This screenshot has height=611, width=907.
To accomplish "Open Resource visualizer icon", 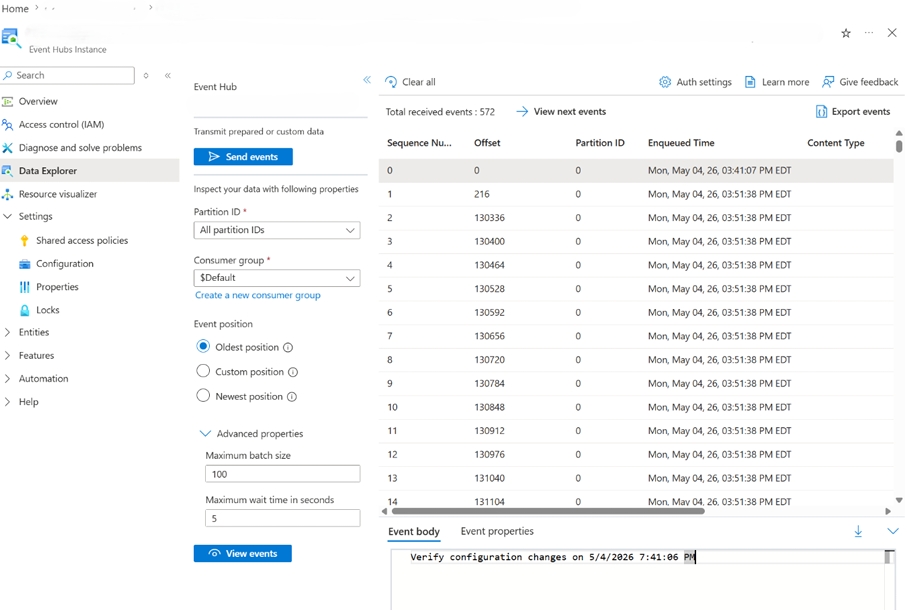I will click(8, 194).
